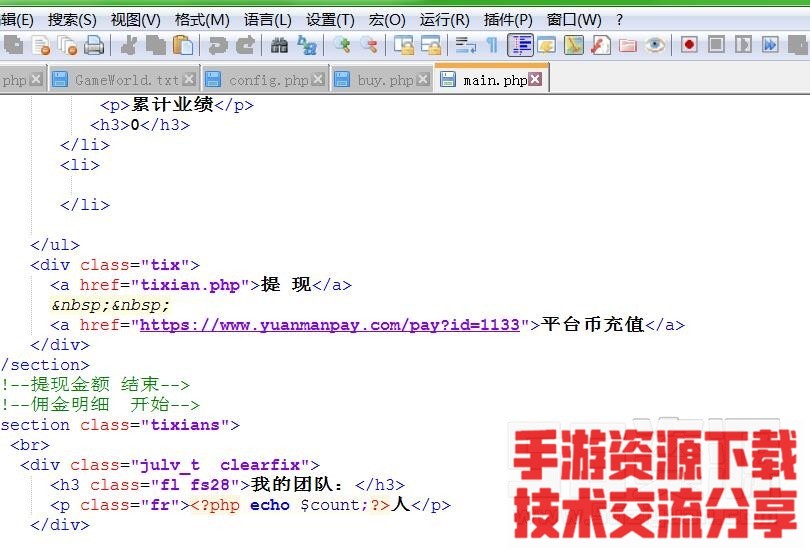Switch to the config.php tab
Viewport: 810px width, 553px height.
[x=268, y=80]
